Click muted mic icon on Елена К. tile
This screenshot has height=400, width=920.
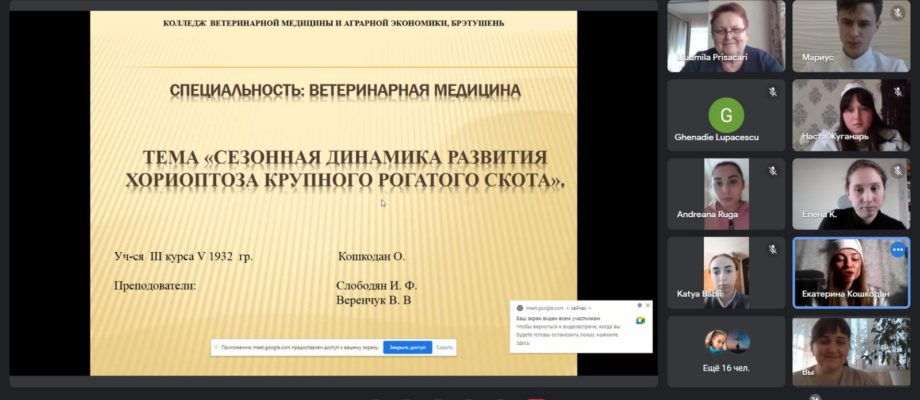(898, 171)
